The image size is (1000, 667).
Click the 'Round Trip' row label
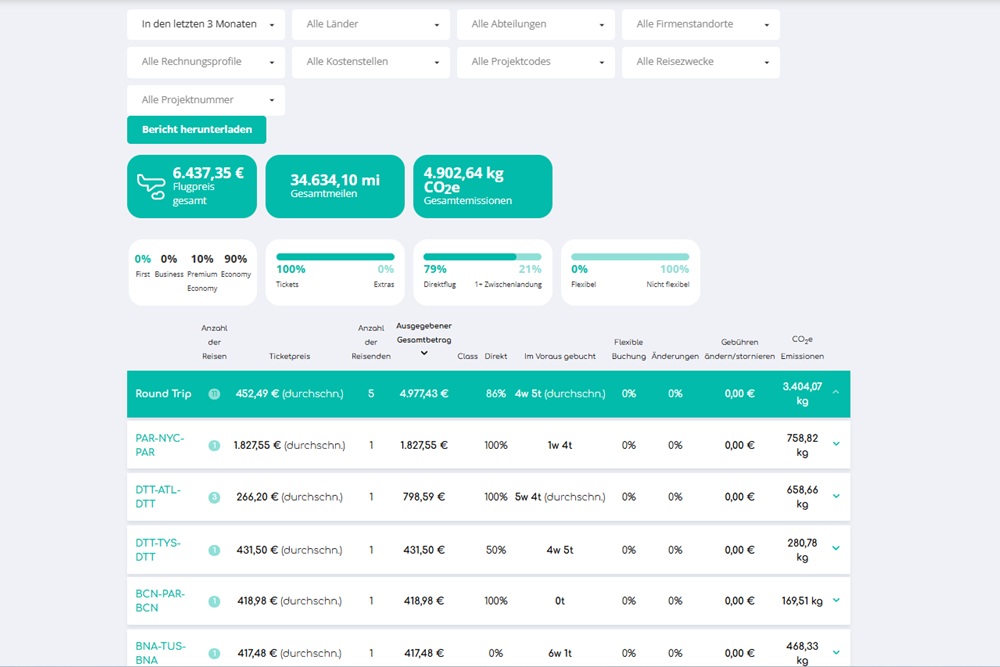163,393
